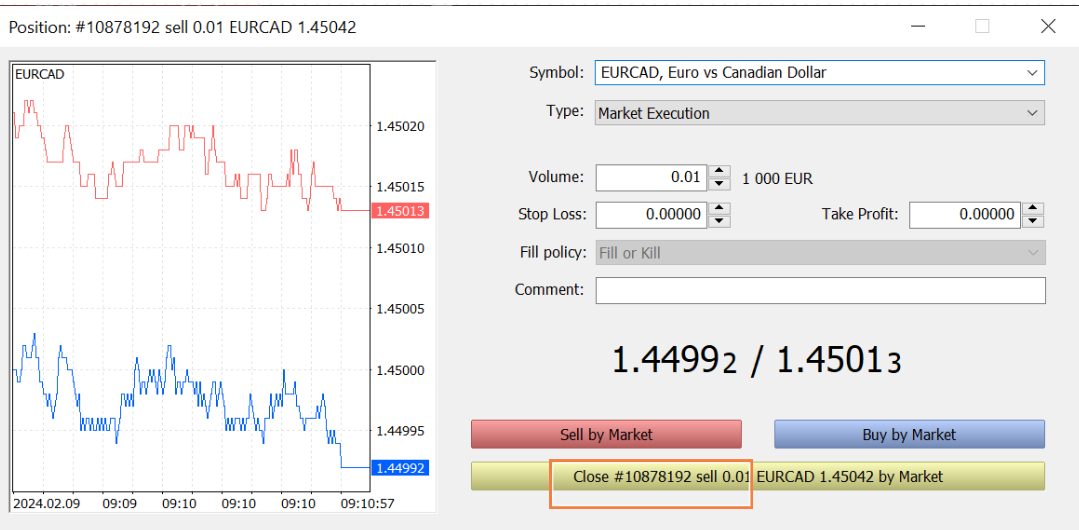Click the blue 1.44992 bid price tag
Screen dimensions: 1079x530
[399, 467]
